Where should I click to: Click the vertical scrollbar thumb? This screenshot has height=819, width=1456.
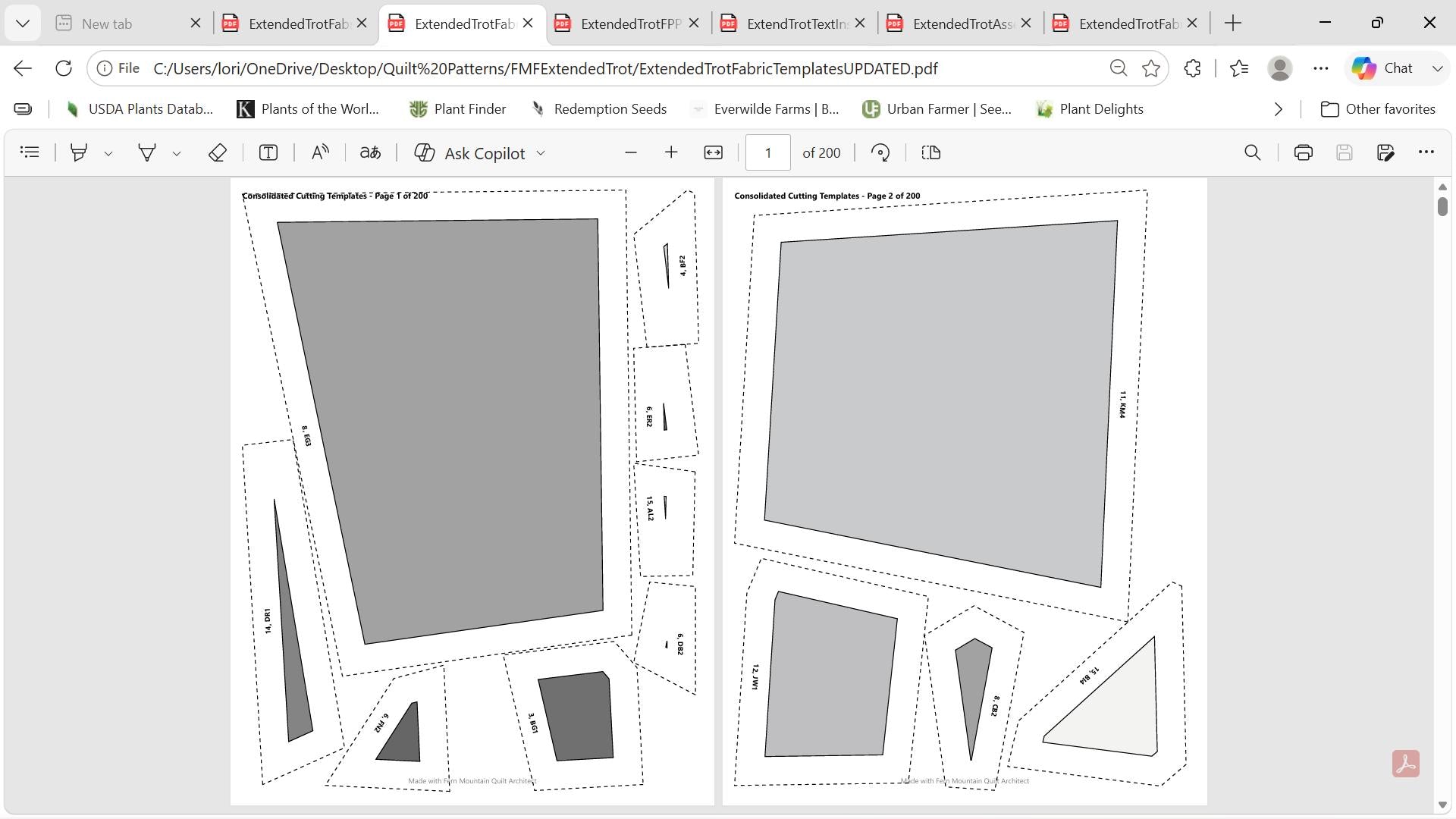(1442, 206)
